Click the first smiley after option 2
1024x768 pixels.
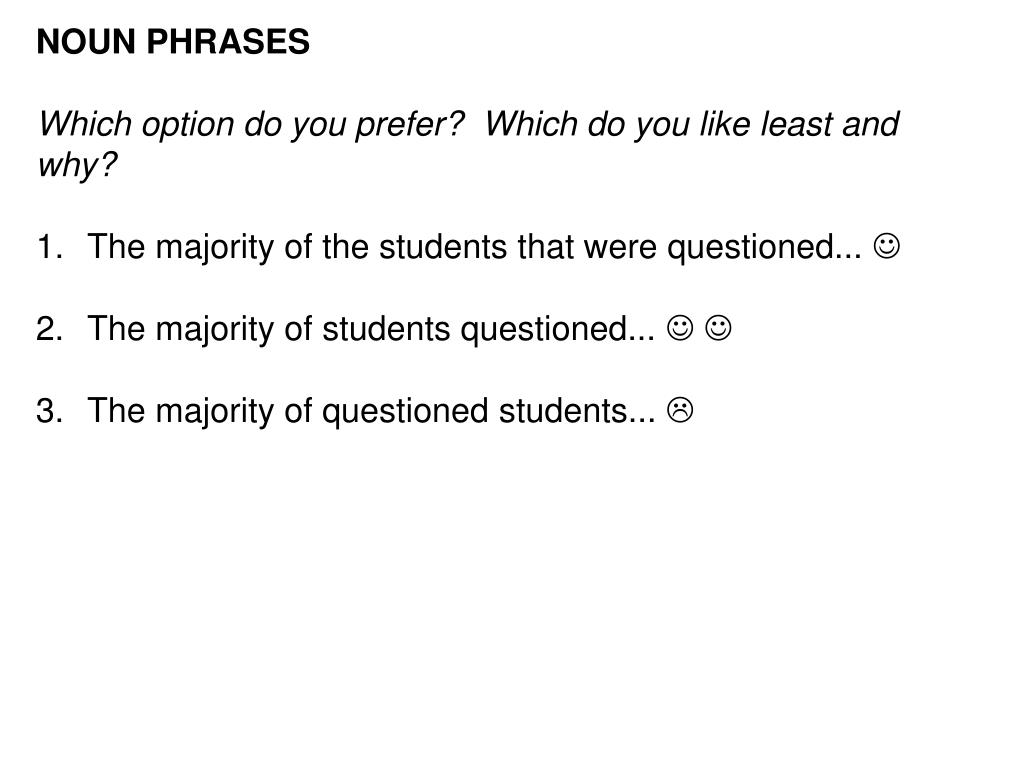680,328
